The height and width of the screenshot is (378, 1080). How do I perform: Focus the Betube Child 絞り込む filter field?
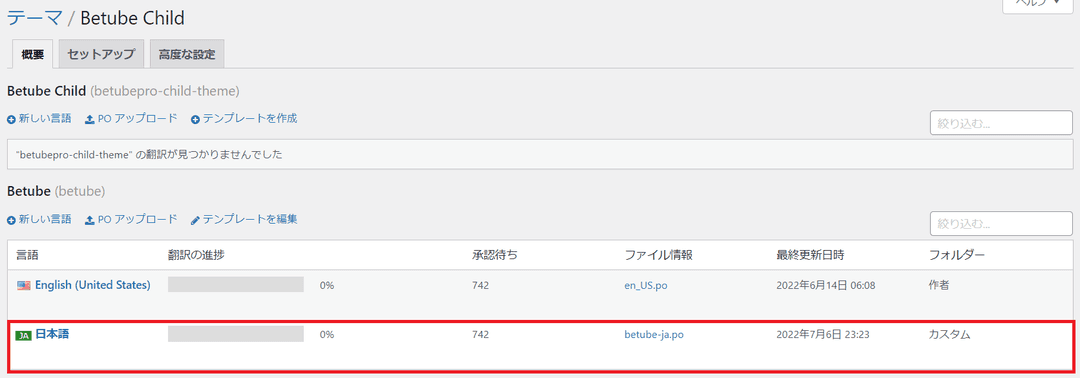tap(1001, 123)
